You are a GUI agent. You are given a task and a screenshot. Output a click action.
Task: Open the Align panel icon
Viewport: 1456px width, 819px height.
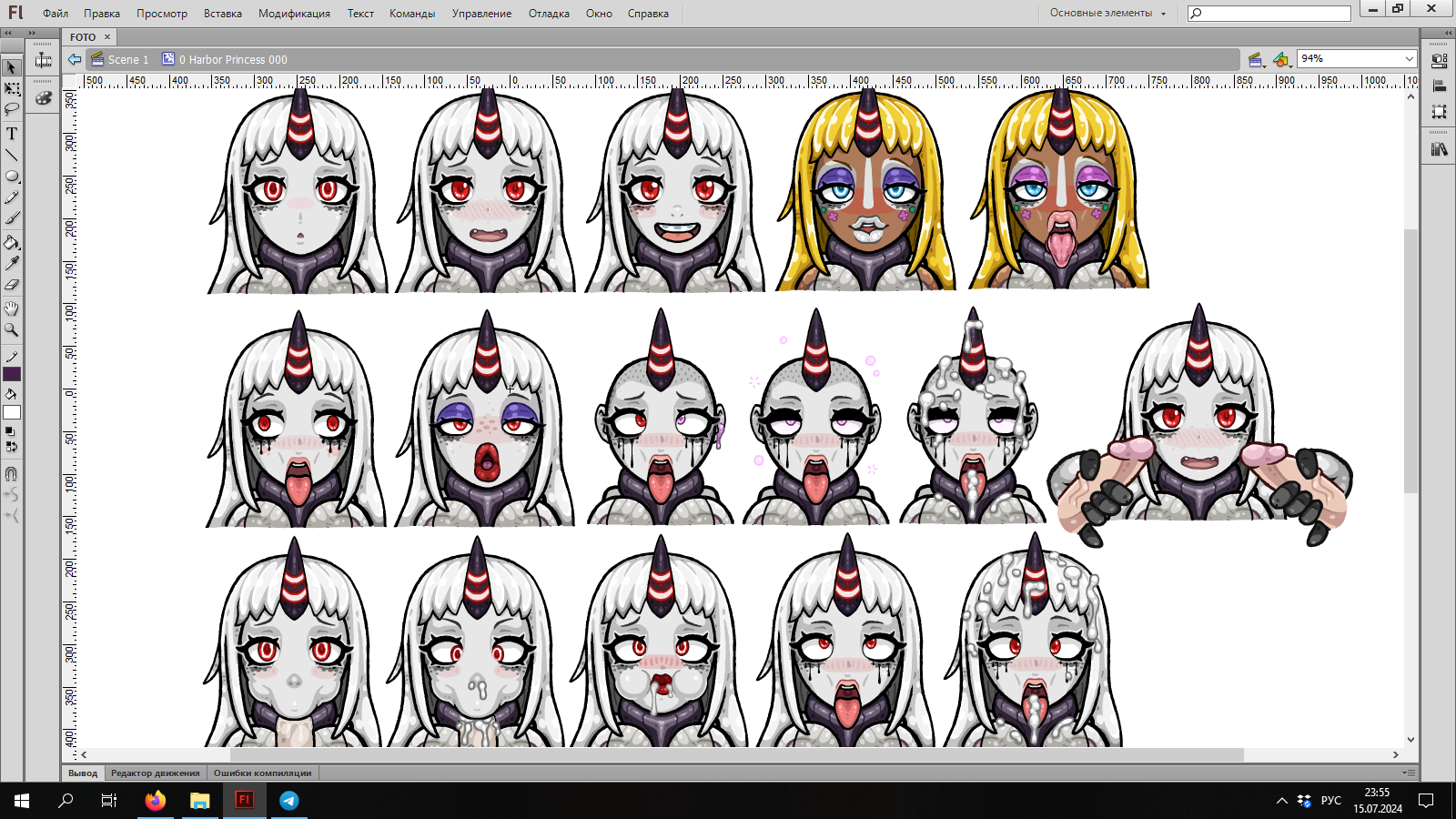coord(1439,86)
